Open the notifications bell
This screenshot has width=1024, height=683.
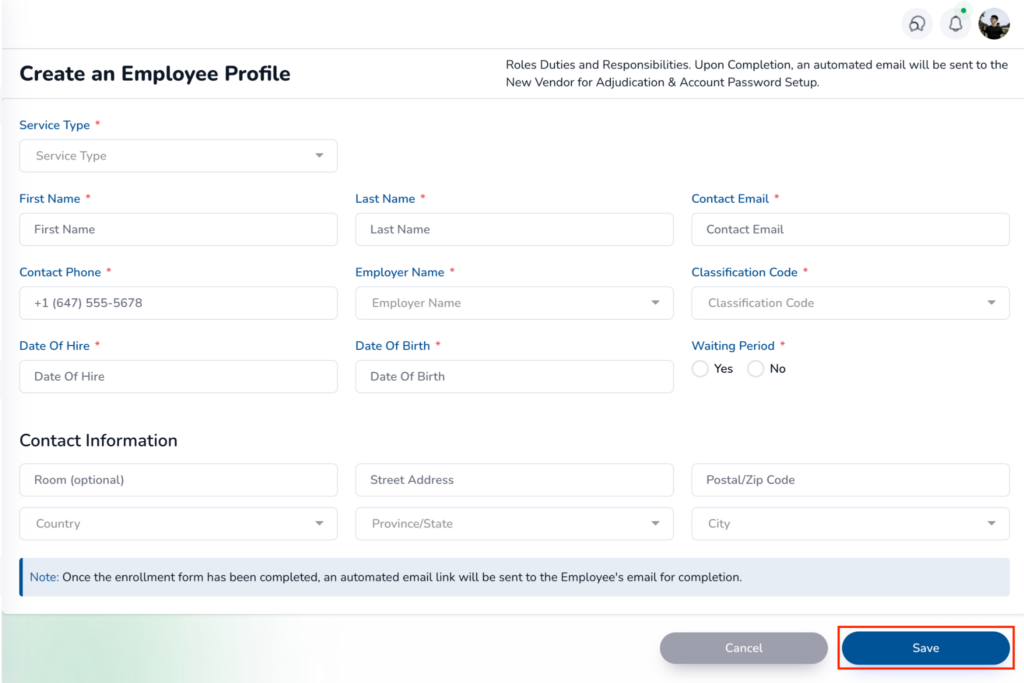click(x=955, y=24)
